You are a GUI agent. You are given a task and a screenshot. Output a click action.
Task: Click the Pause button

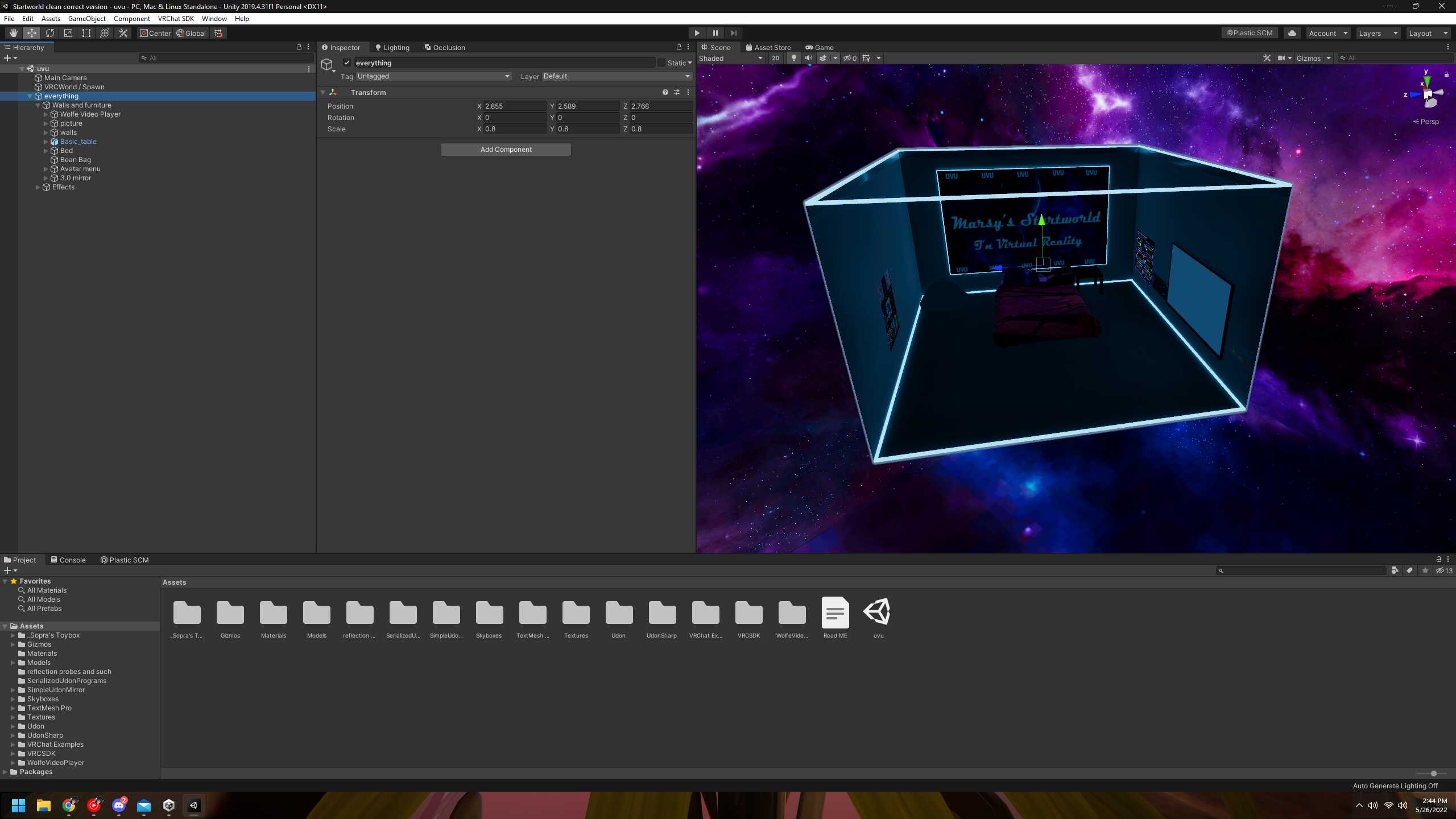tap(715, 33)
